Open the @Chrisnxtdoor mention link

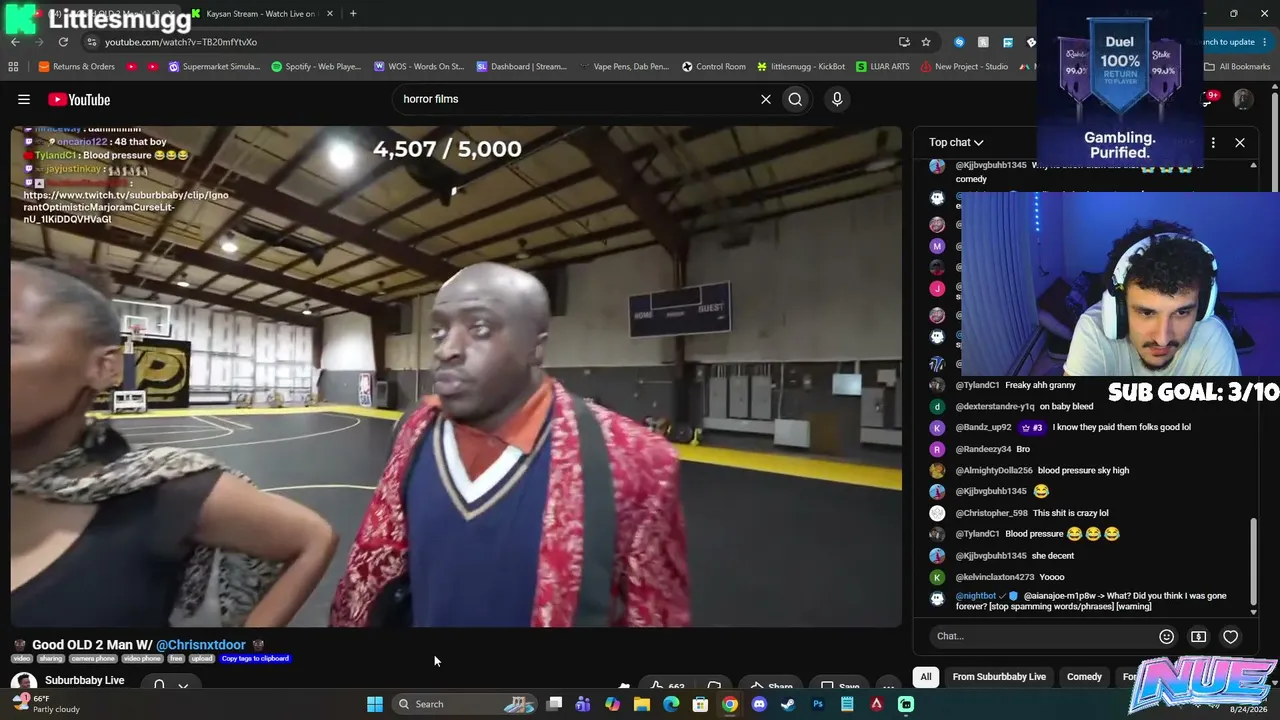(x=200, y=645)
